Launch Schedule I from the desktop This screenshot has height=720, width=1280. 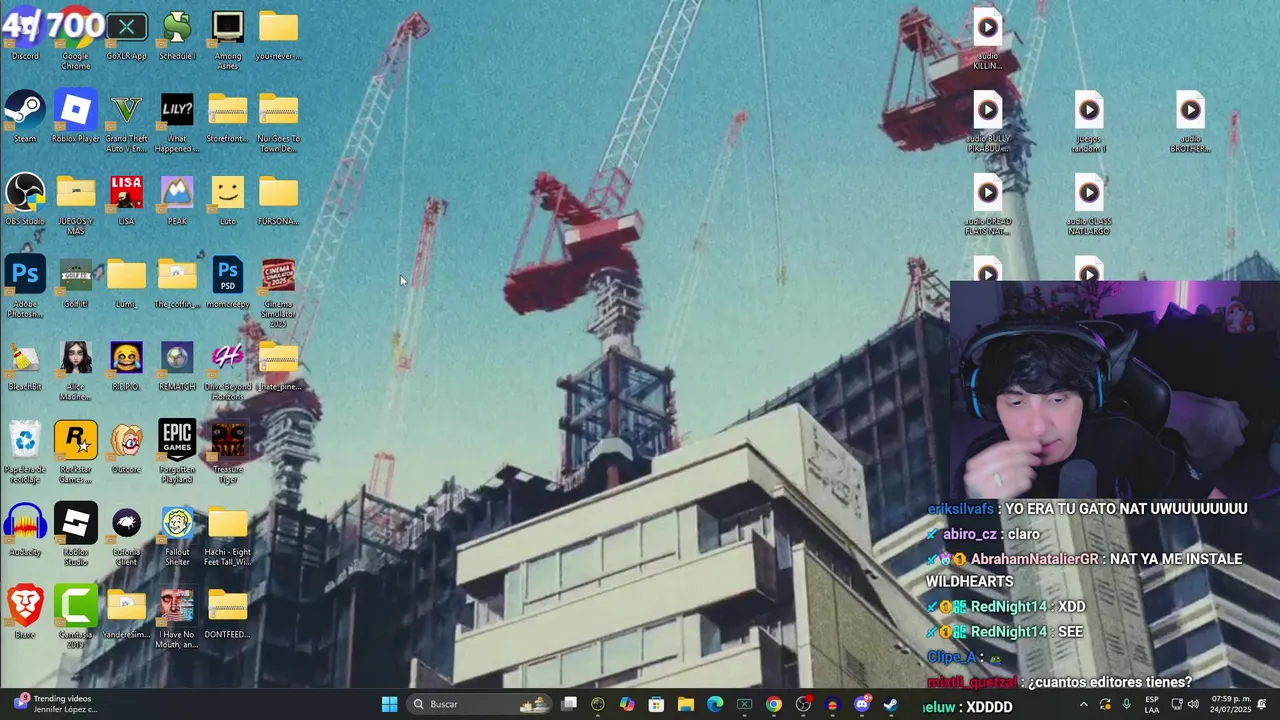pos(177,35)
